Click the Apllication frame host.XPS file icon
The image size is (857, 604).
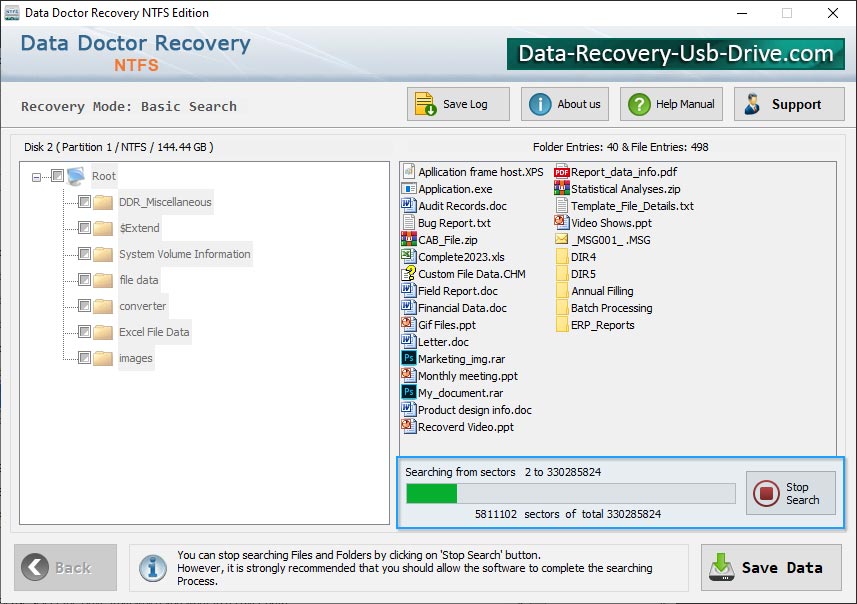[409, 171]
